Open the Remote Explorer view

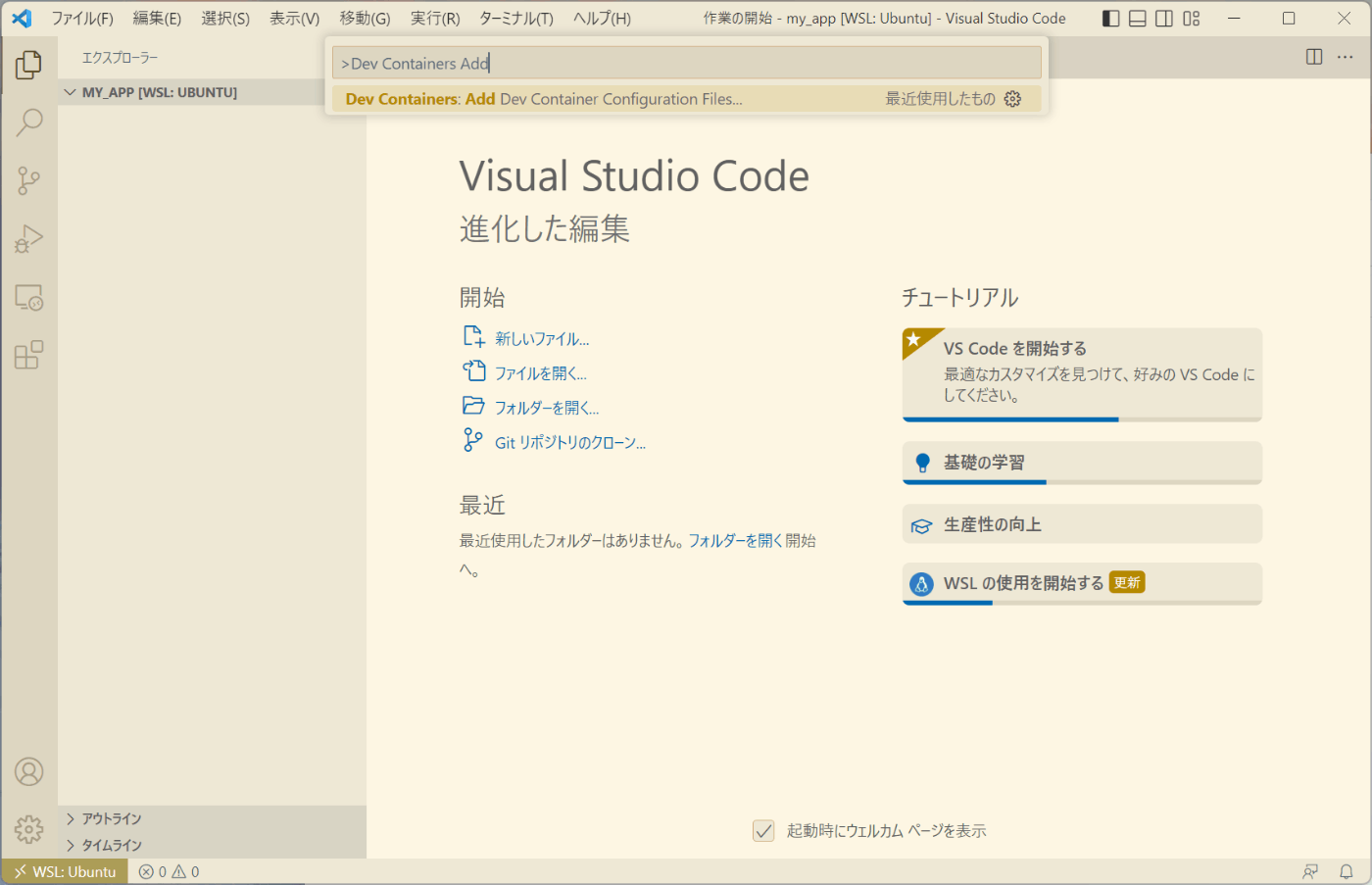click(28, 297)
